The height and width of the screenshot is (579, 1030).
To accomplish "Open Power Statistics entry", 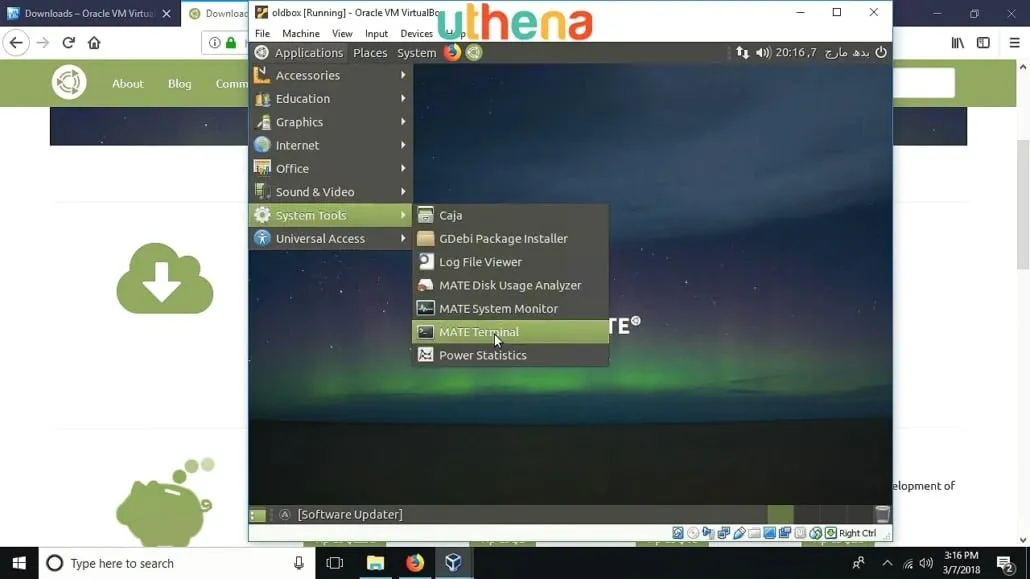I will (510, 355).
